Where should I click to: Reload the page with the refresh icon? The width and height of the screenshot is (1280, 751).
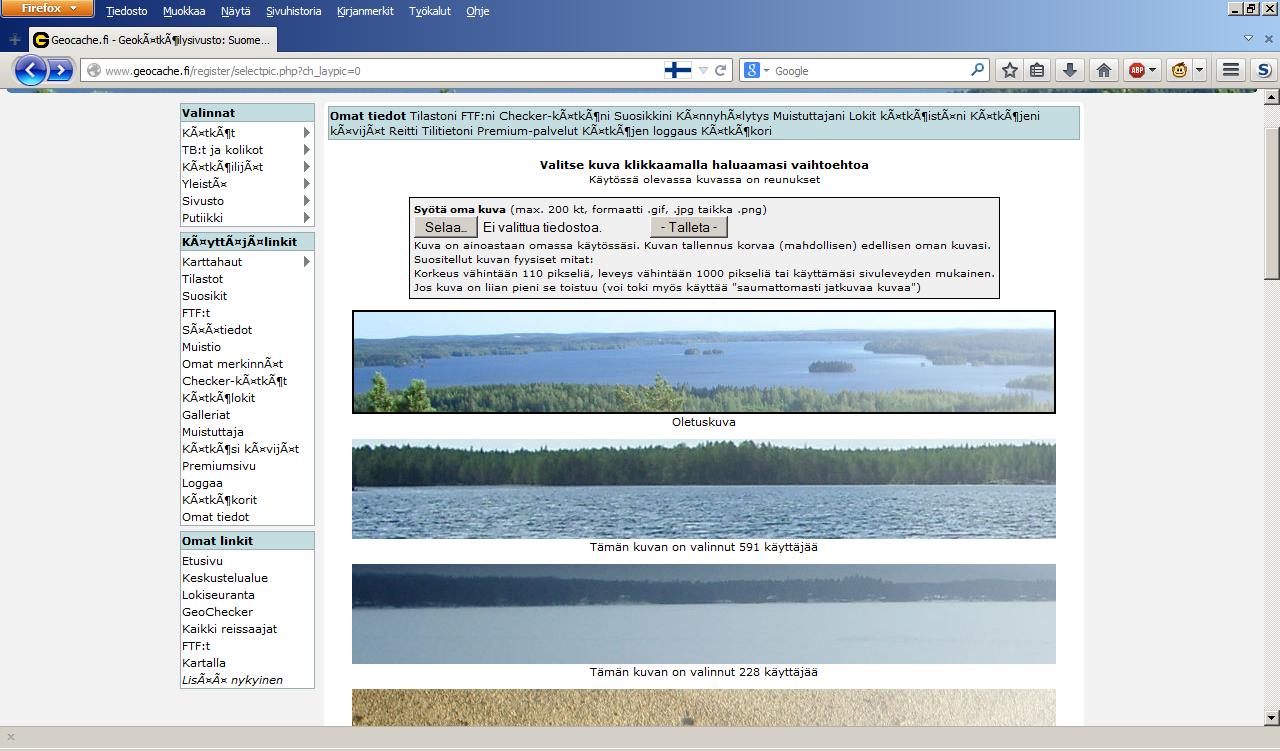coord(720,70)
